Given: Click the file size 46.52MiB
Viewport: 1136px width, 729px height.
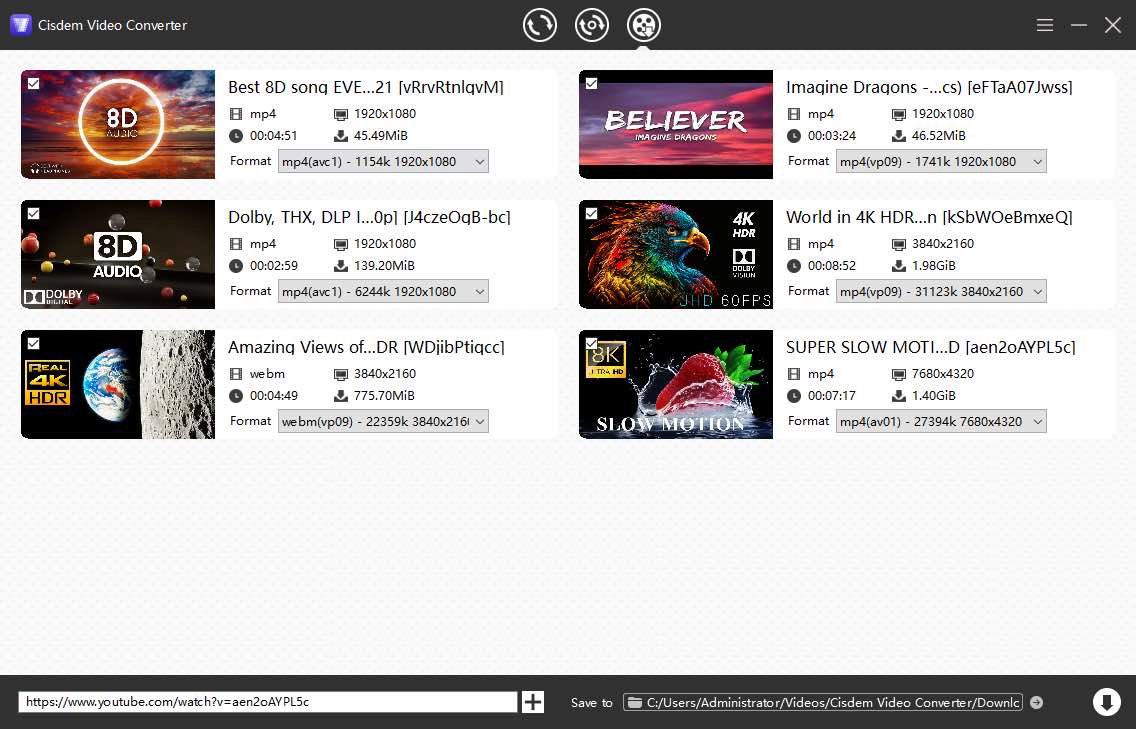Looking at the screenshot, I should pos(938,136).
